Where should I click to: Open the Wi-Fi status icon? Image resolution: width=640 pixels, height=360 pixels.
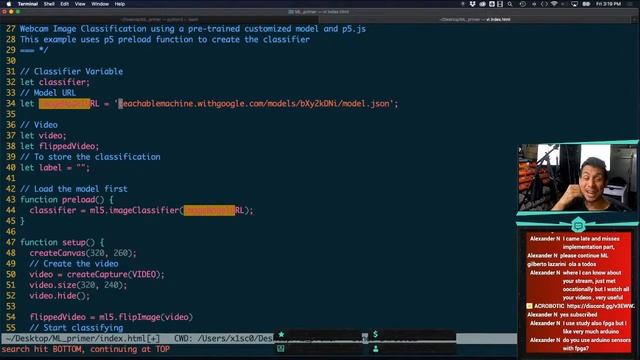point(554,4)
